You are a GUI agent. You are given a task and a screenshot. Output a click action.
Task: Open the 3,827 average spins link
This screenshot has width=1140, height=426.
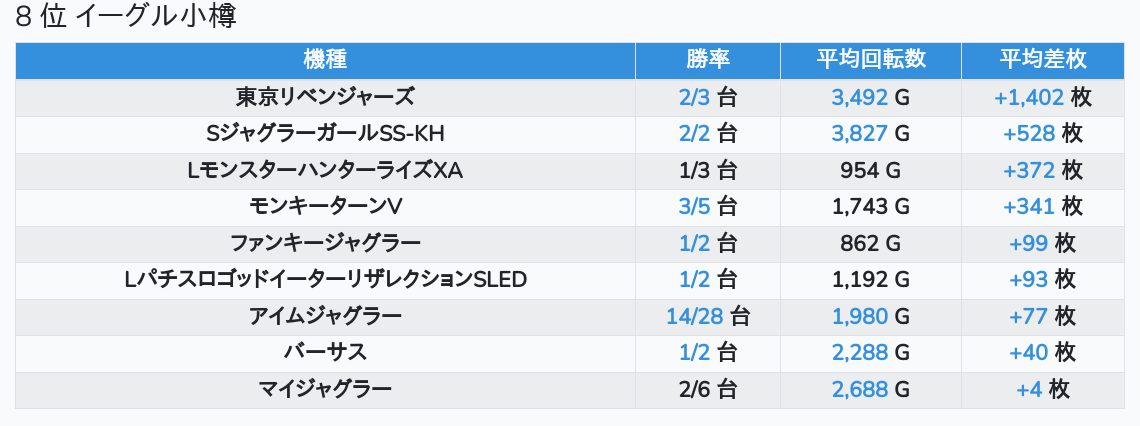(860, 134)
